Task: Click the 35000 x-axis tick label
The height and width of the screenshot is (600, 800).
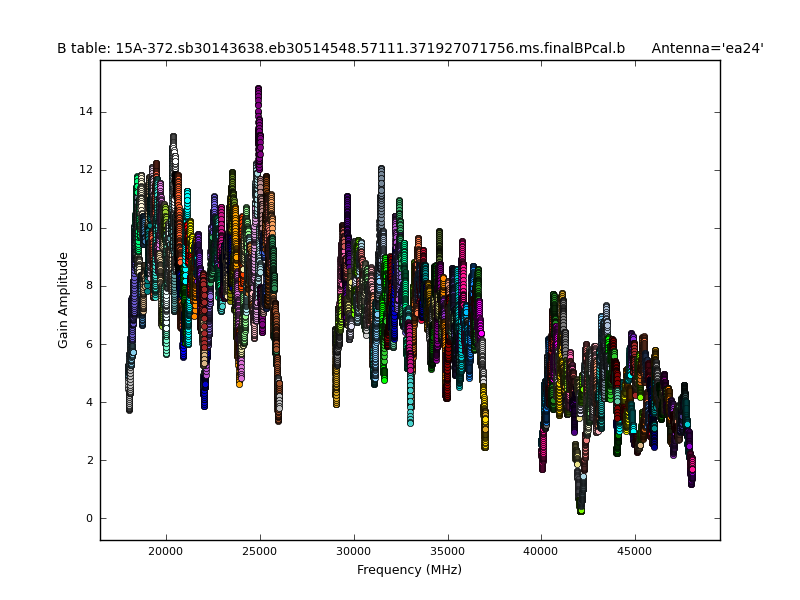Action: [447, 550]
